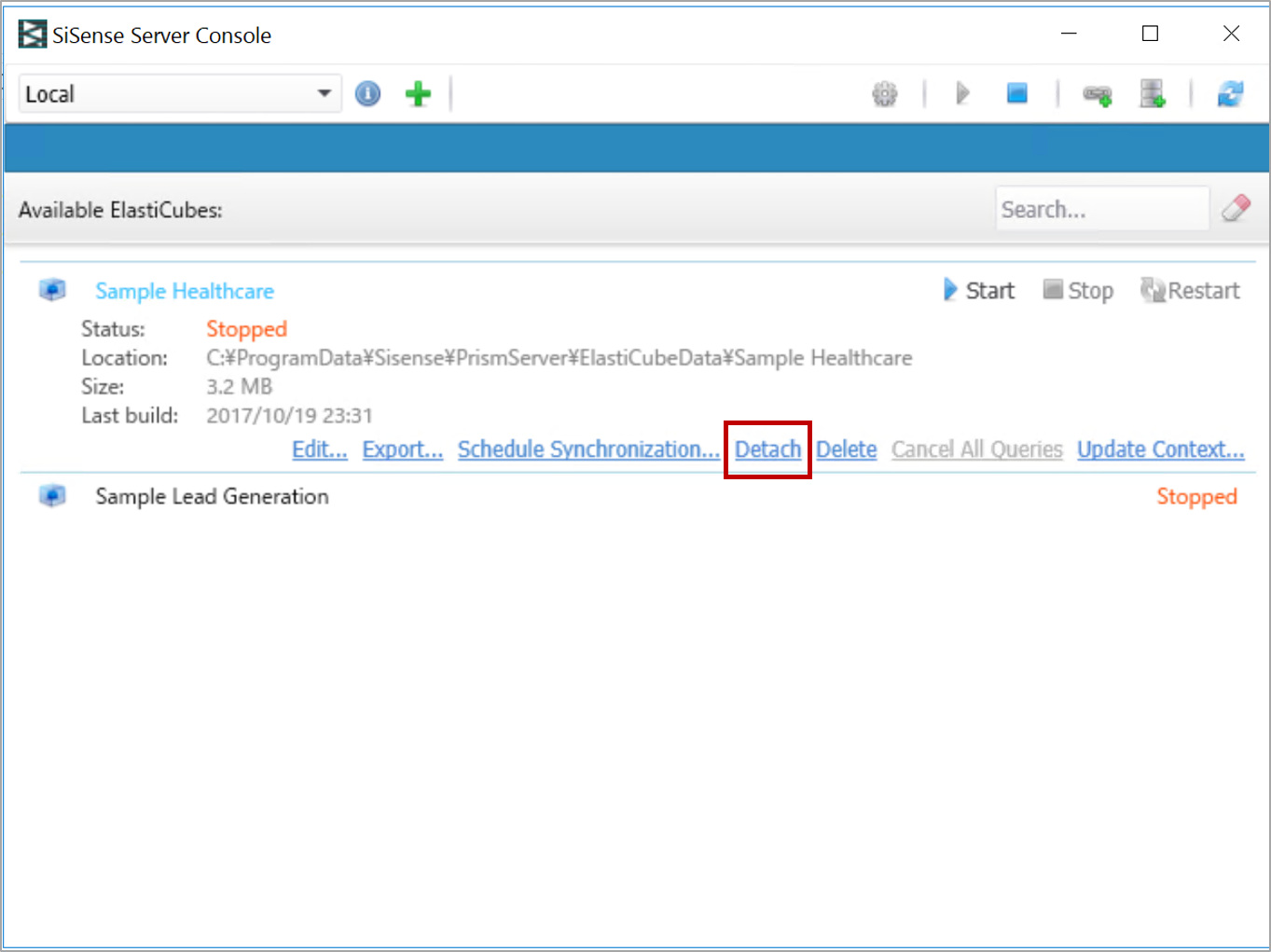Click the import ElastiCube server icon

(x=1153, y=93)
